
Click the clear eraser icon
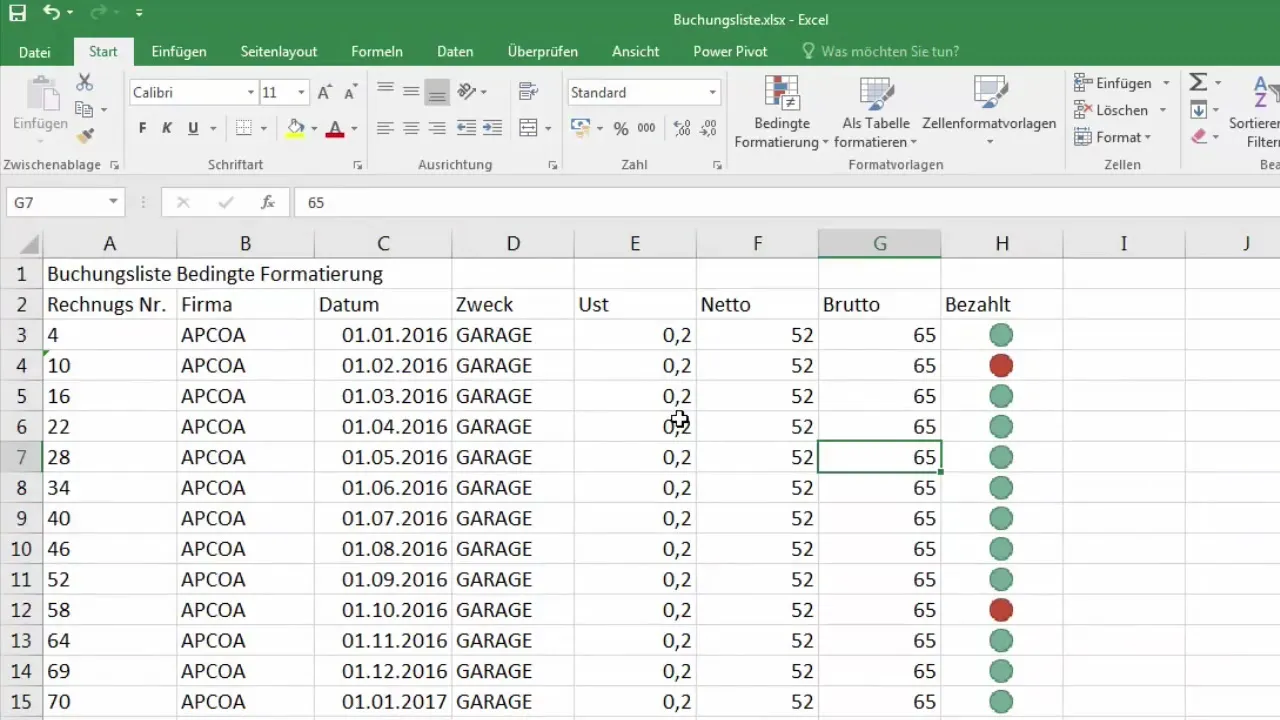click(x=1198, y=137)
